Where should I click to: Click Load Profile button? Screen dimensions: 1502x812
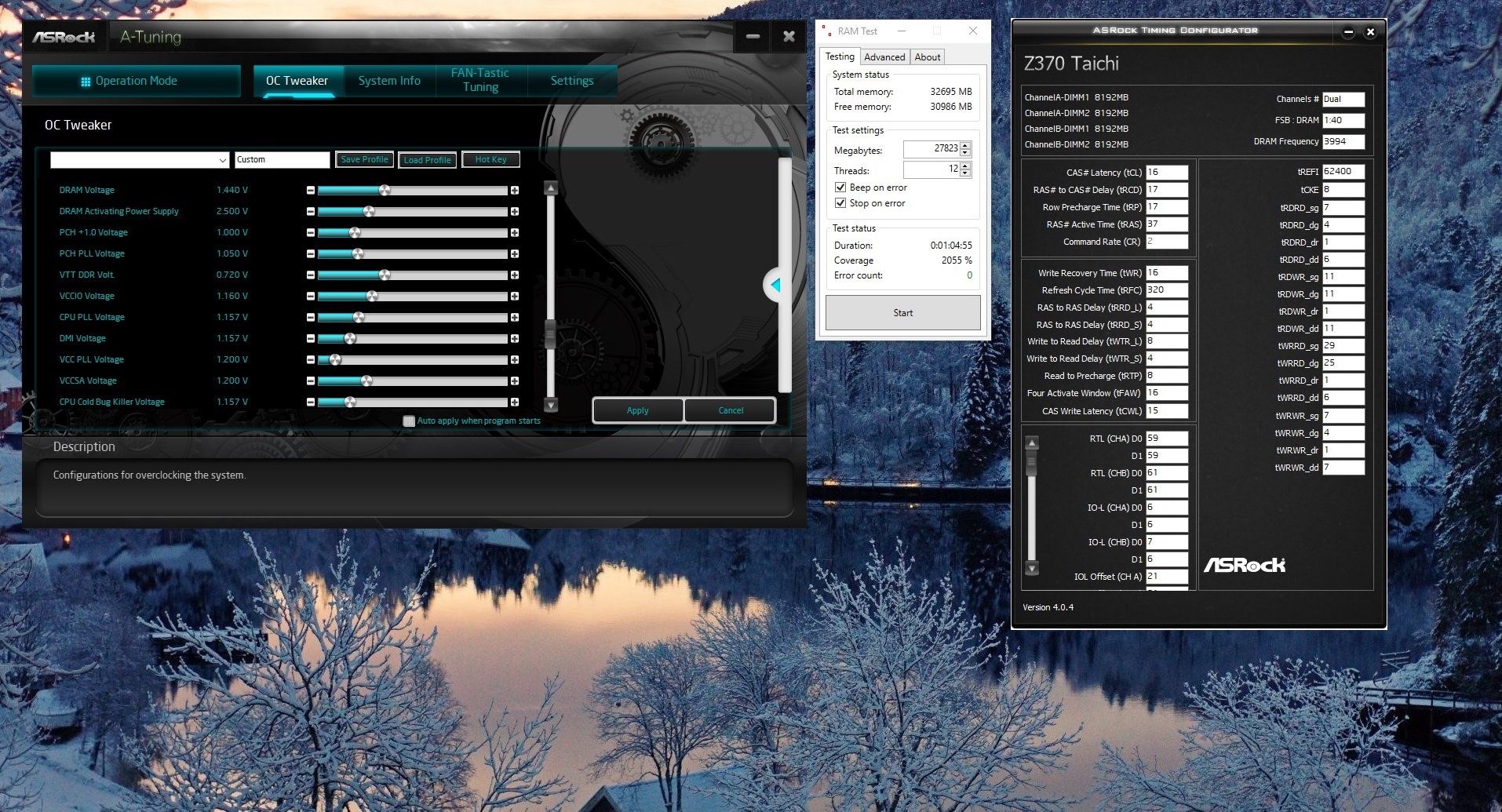428,160
